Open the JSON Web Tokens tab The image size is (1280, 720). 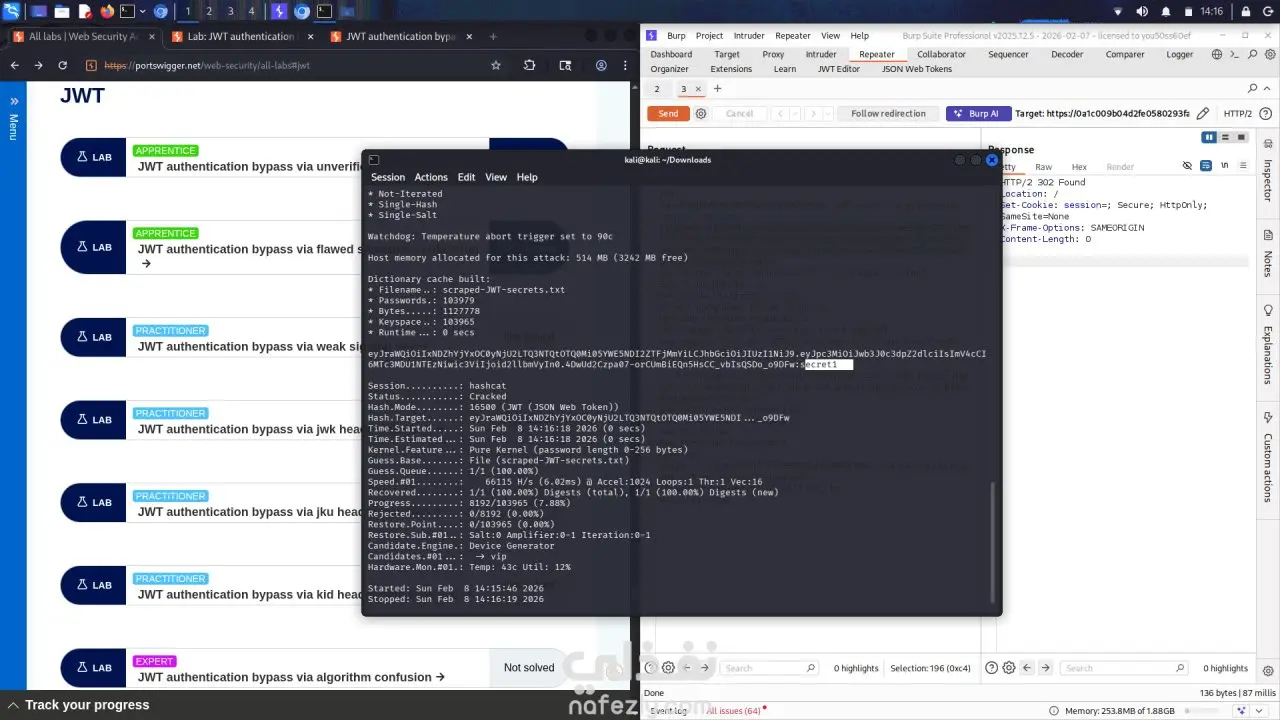pos(917,69)
